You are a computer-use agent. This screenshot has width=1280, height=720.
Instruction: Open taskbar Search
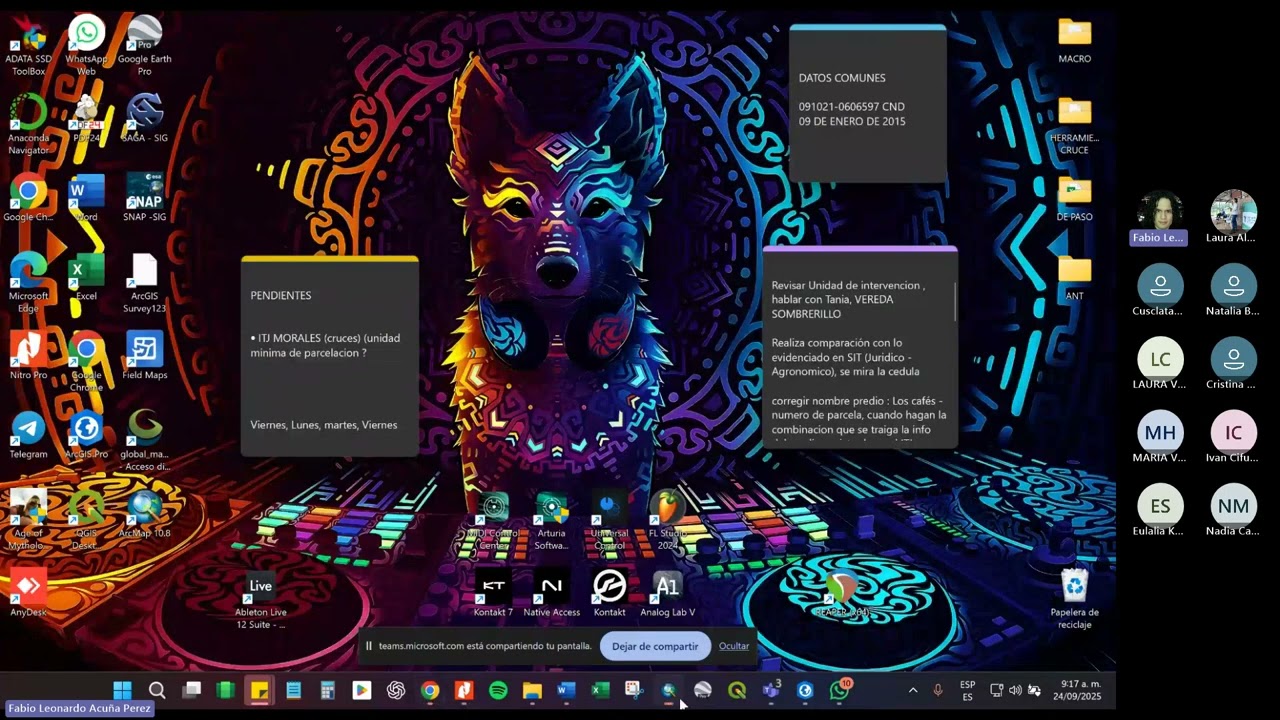tap(157, 690)
